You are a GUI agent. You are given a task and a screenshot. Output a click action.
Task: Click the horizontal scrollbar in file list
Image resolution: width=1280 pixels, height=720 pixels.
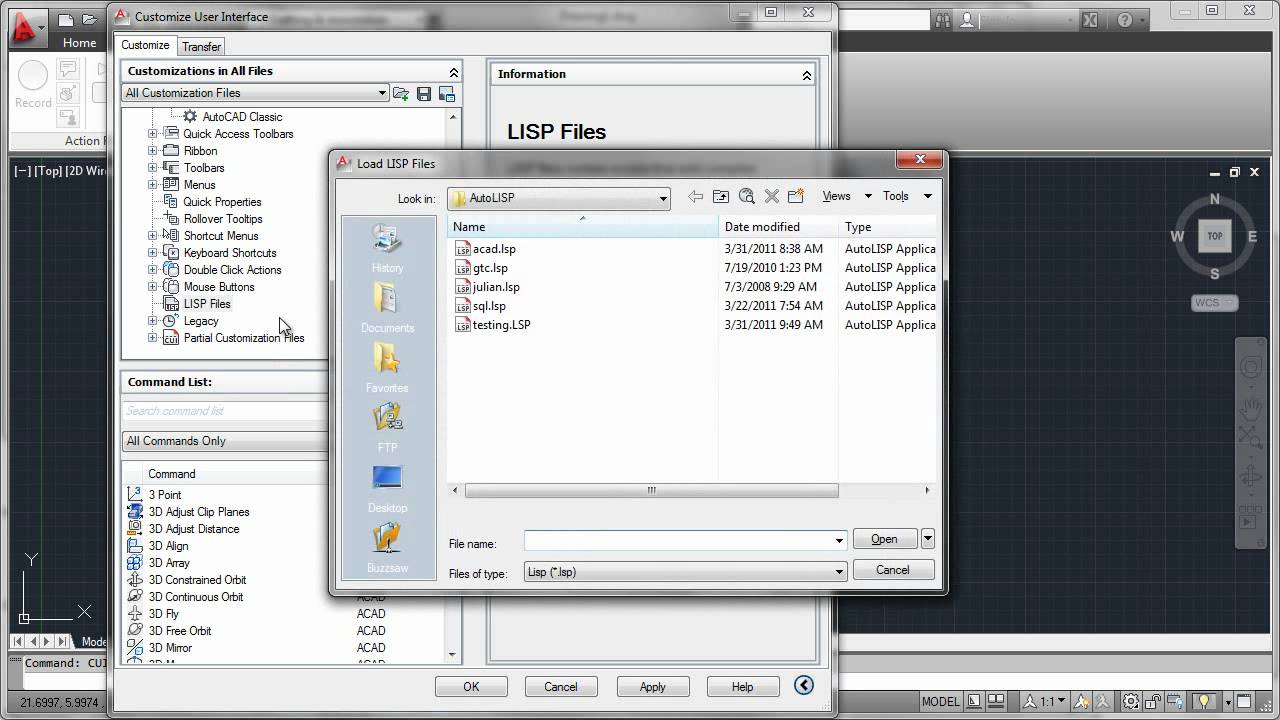[x=651, y=490]
